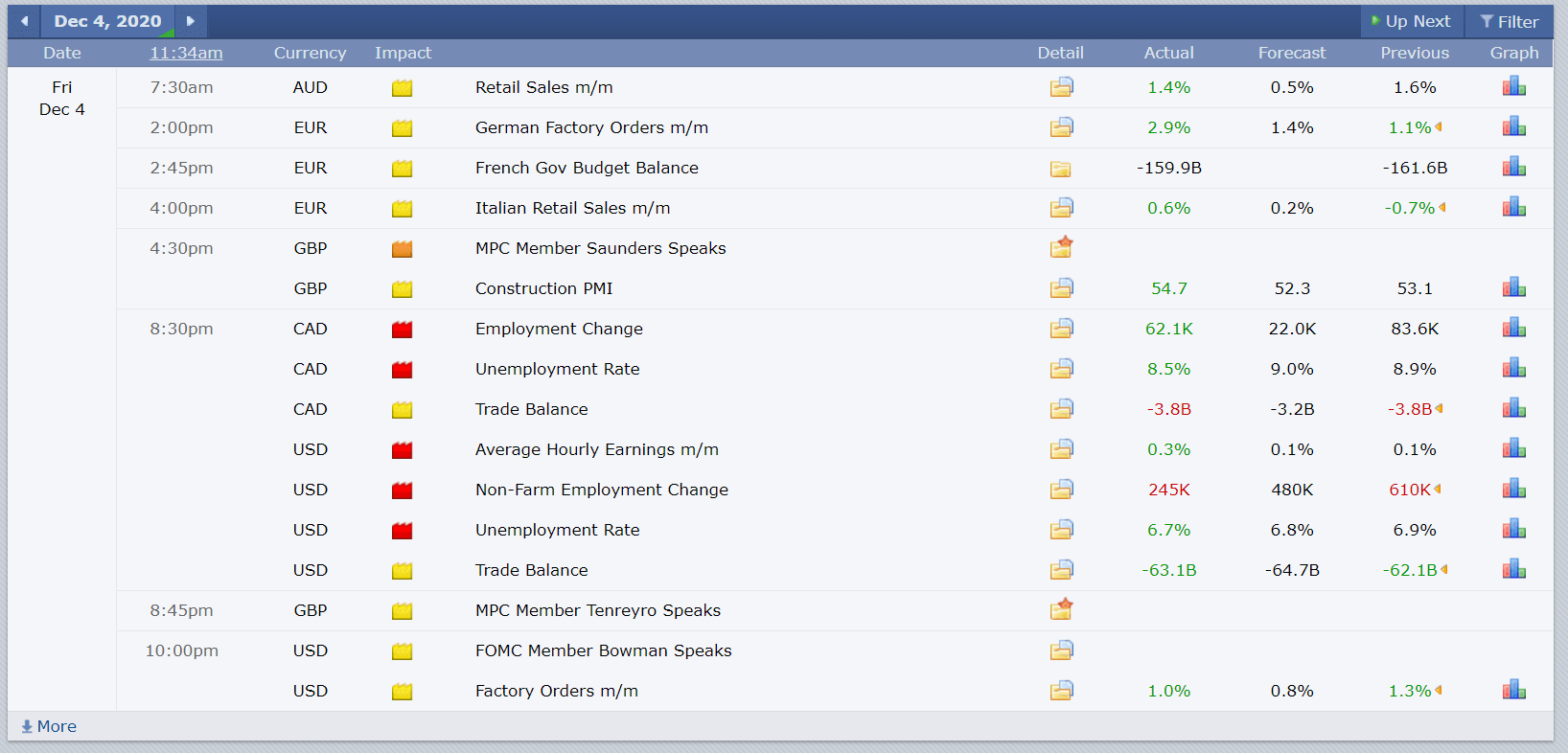Show graph for French Gov Budget Balance
The width and height of the screenshot is (1568, 753).
tap(1514, 168)
